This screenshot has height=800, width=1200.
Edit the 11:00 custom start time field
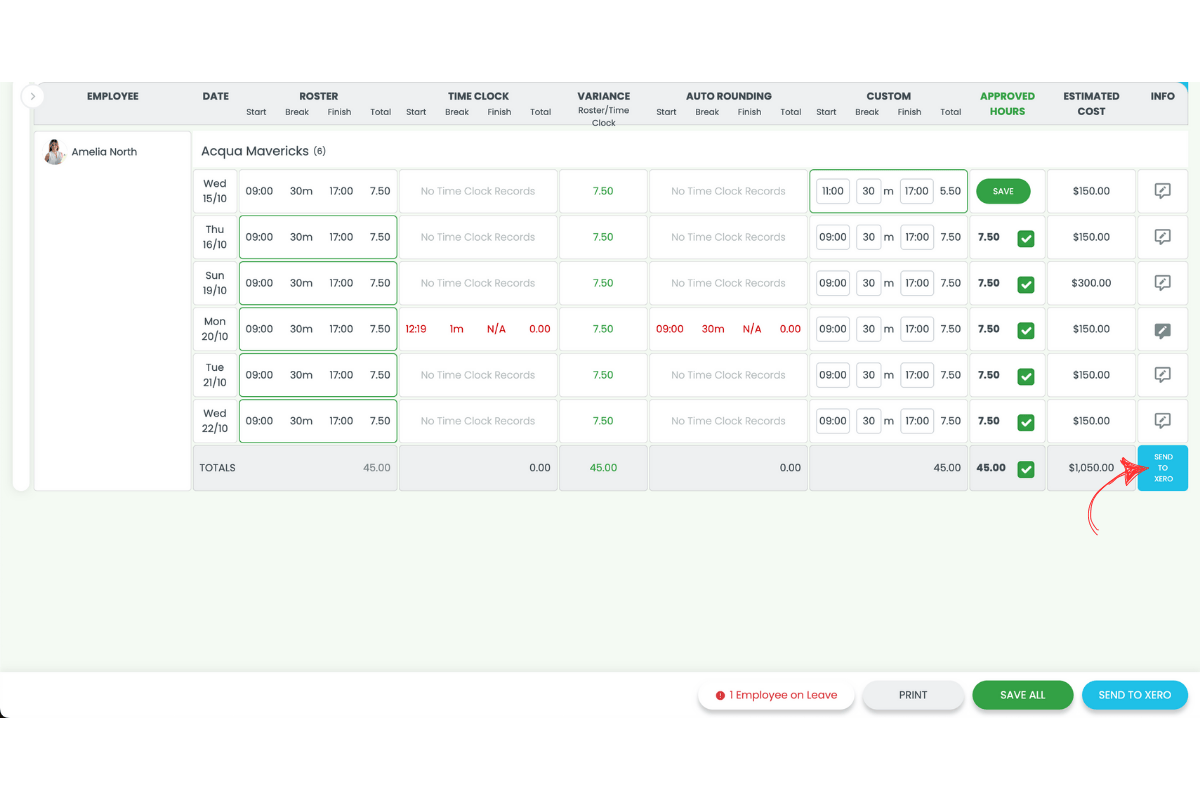click(832, 191)
